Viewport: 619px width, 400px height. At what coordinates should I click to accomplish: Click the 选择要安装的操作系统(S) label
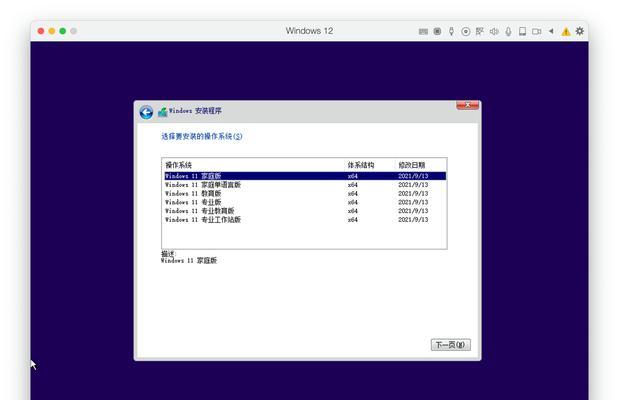click(x=202, y=136)
